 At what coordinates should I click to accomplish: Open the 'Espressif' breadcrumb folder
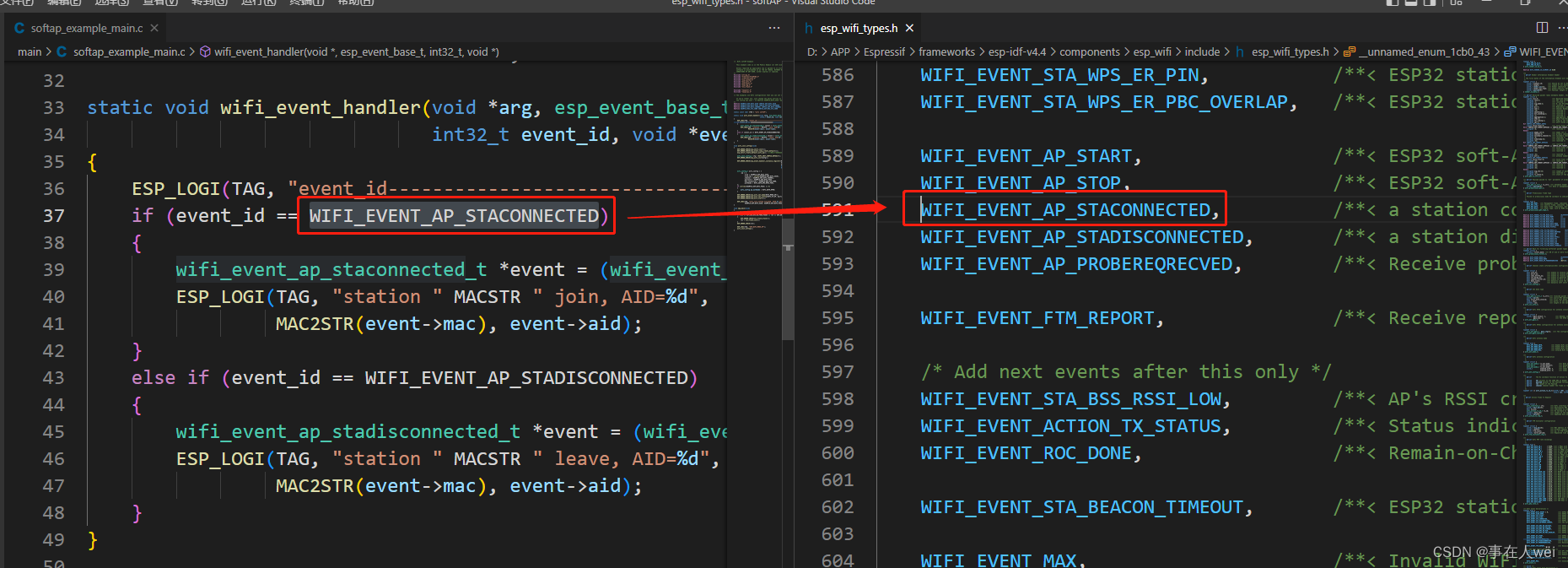tap(884, 51)
